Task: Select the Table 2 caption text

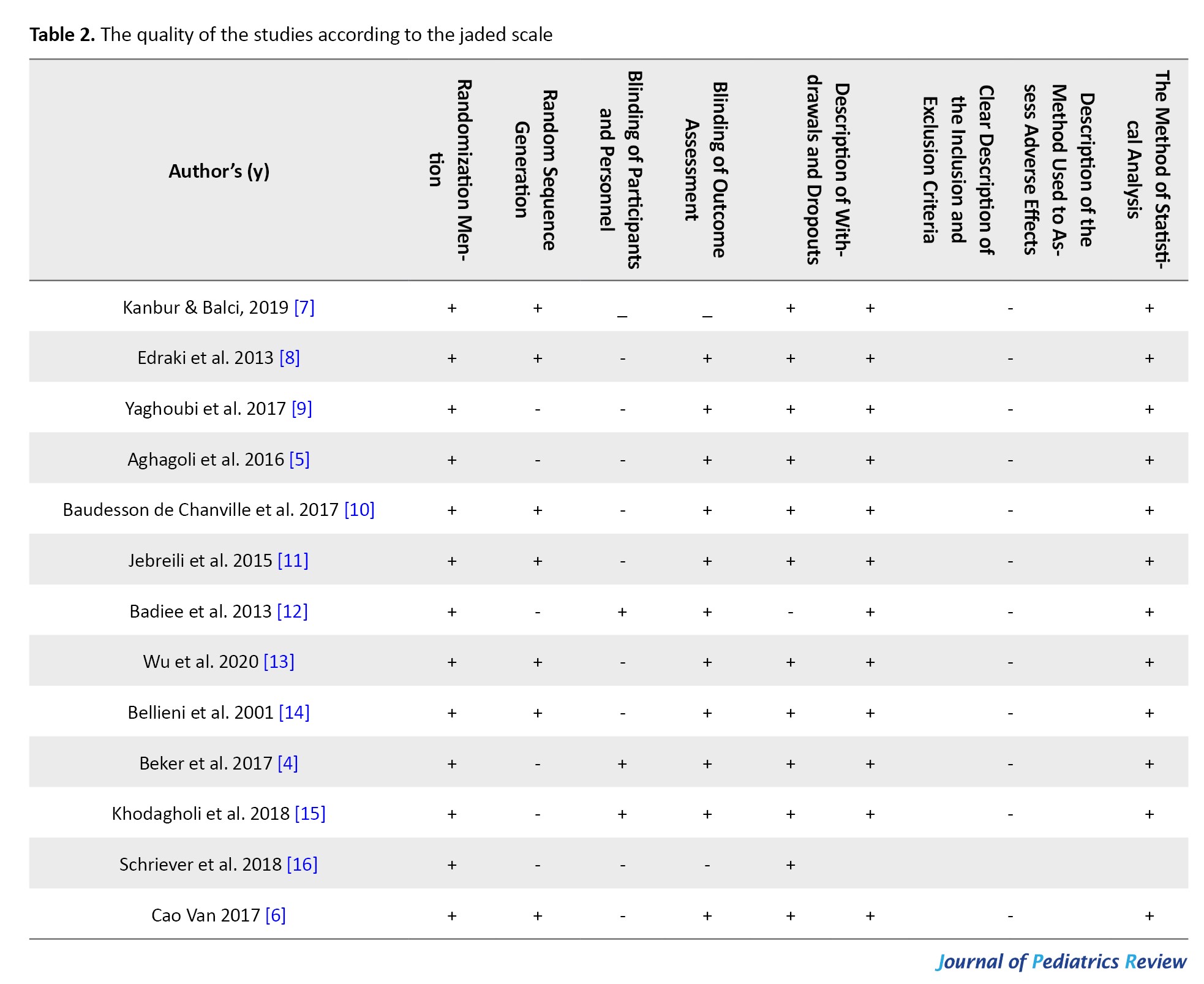Action: (291, 34)
